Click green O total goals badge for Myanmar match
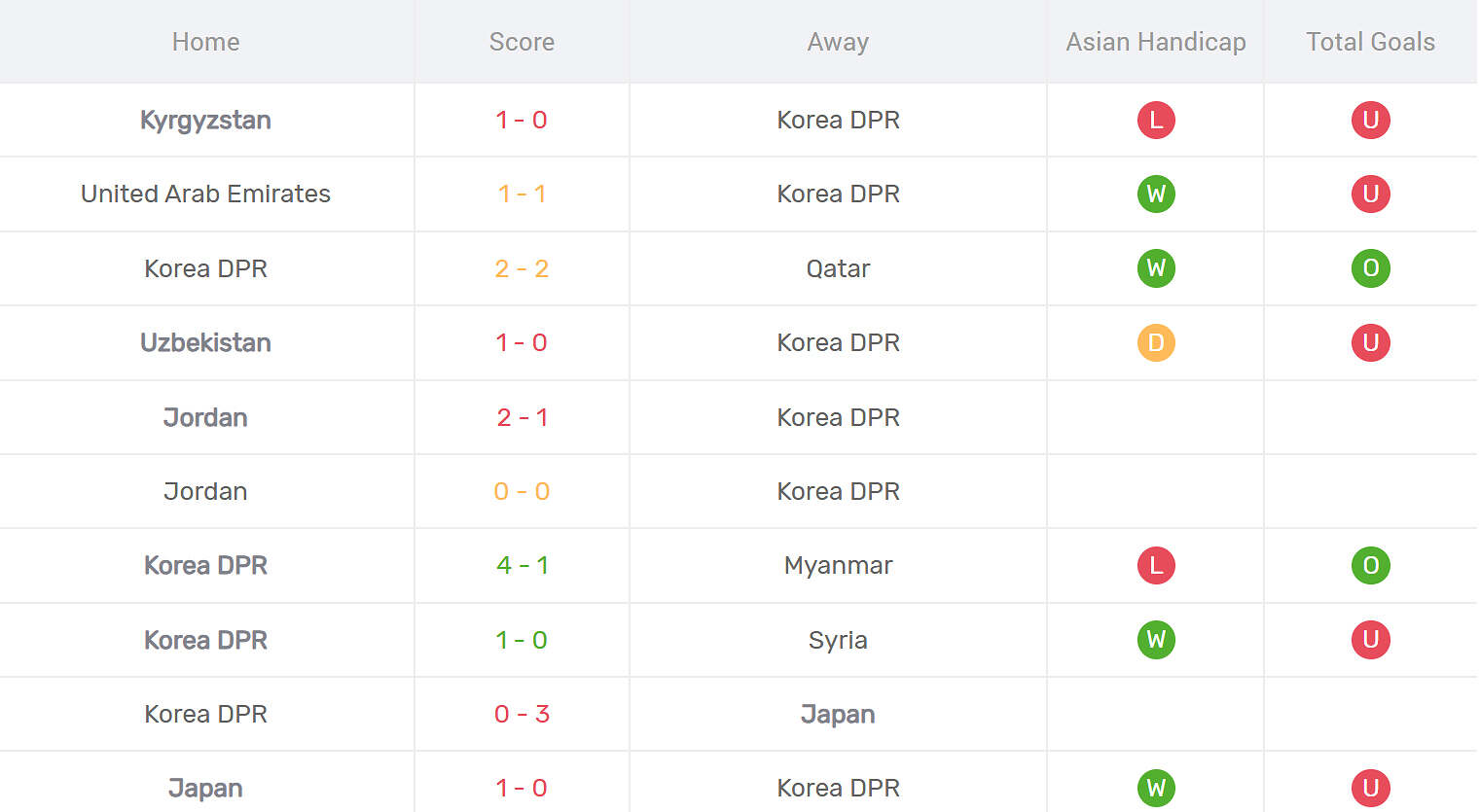 pos(1370,565)
